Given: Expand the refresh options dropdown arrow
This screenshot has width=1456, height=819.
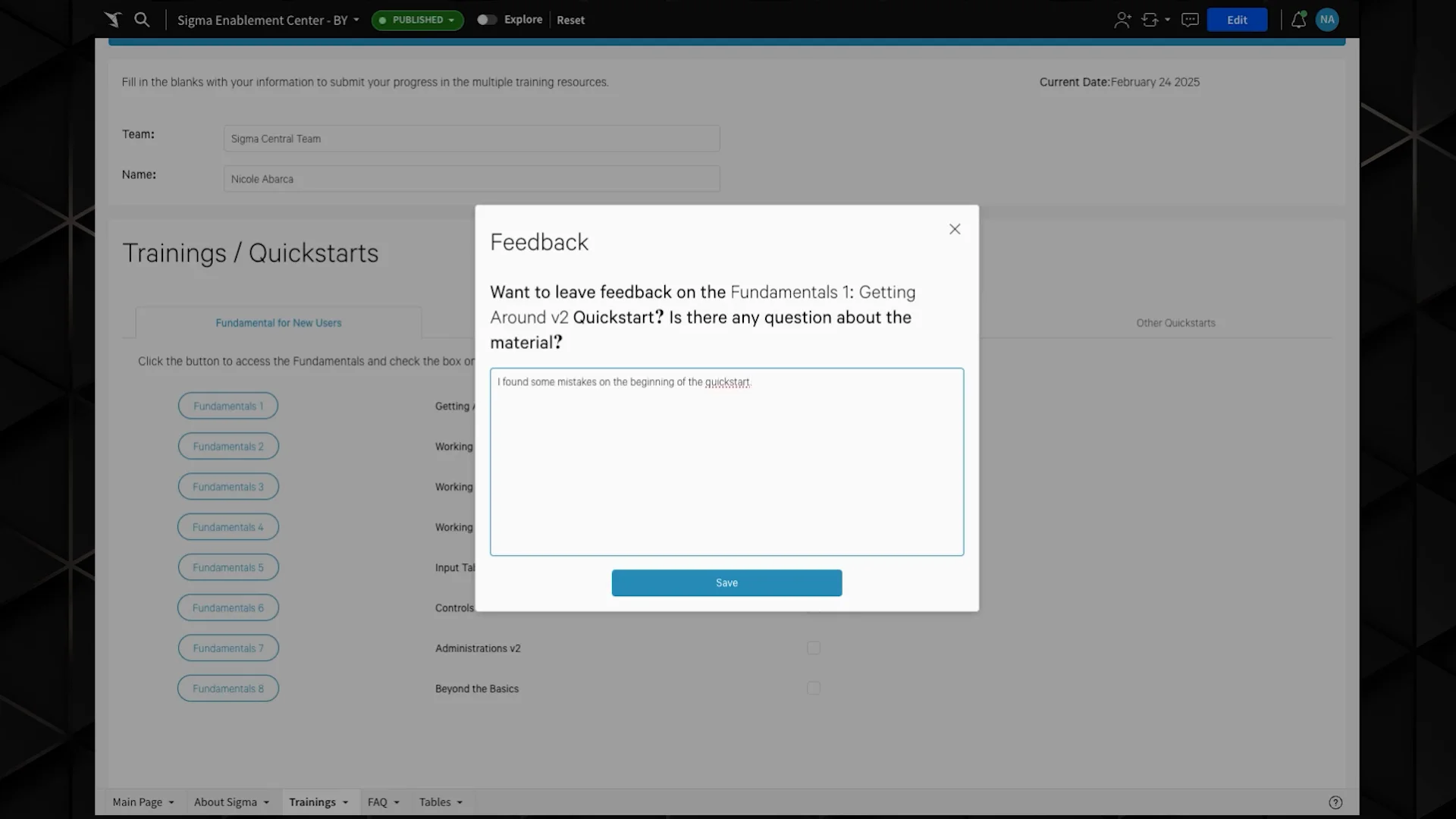Looking at the screenshot, I should [x=1168, y=20].
